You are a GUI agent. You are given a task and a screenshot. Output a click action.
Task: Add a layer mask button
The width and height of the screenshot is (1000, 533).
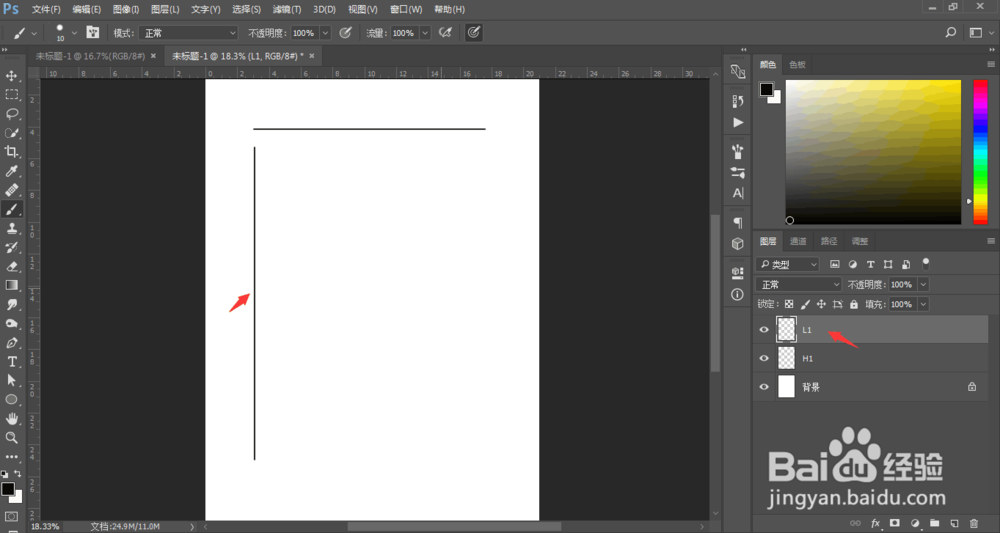[895, 523]
